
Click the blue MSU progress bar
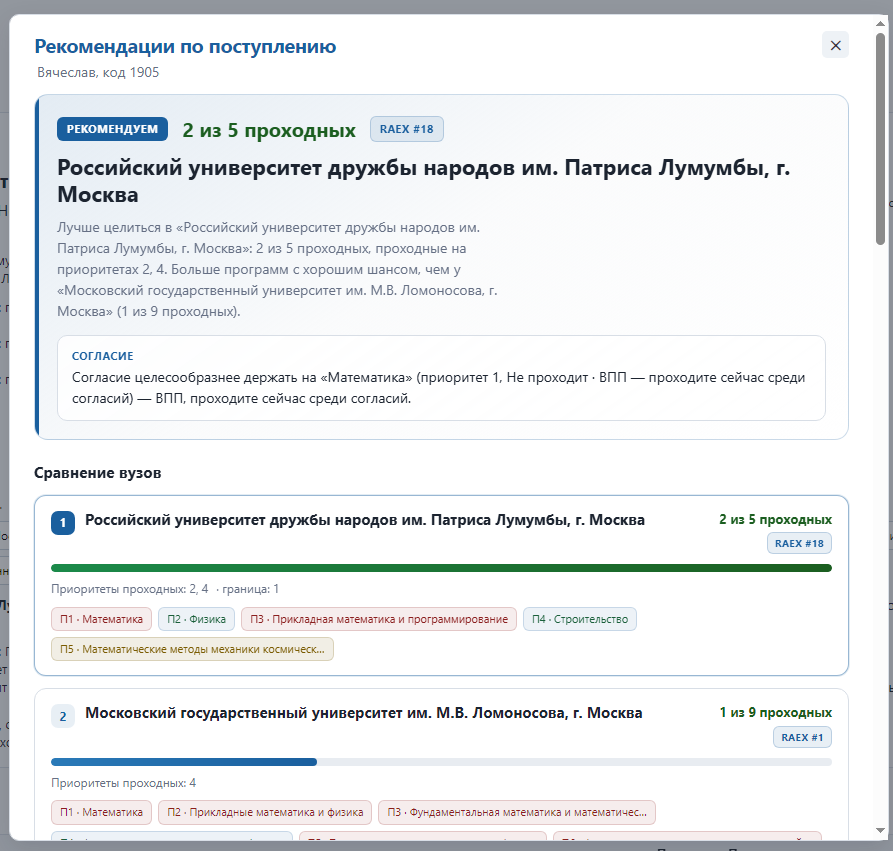184,762
